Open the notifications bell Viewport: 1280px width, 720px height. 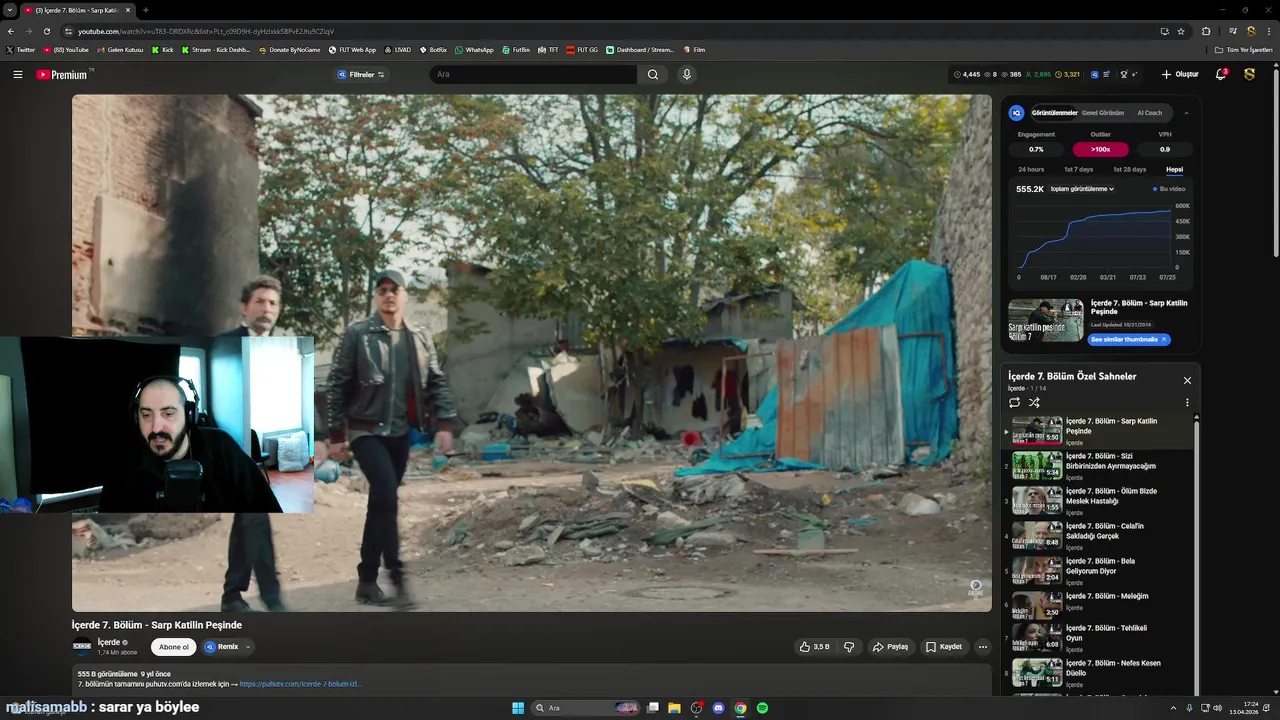(1220, 74)
